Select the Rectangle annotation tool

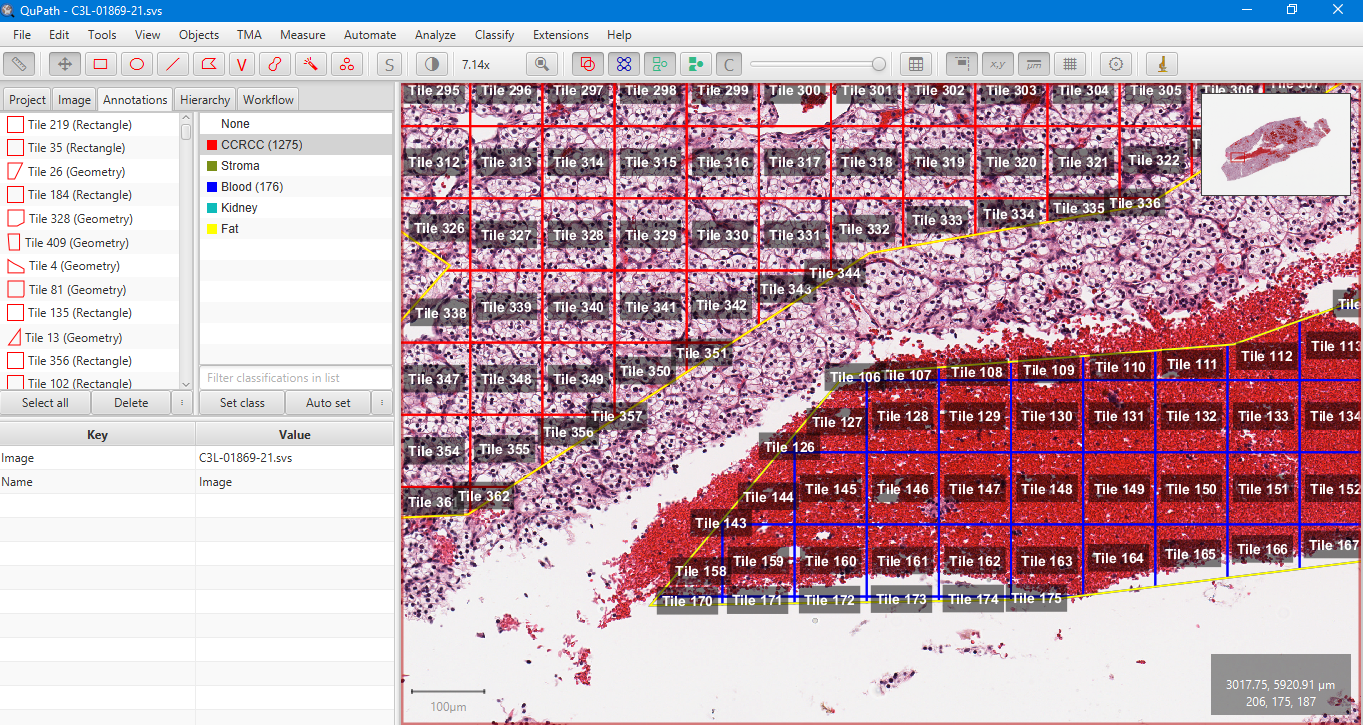click(x=100, y=63)
